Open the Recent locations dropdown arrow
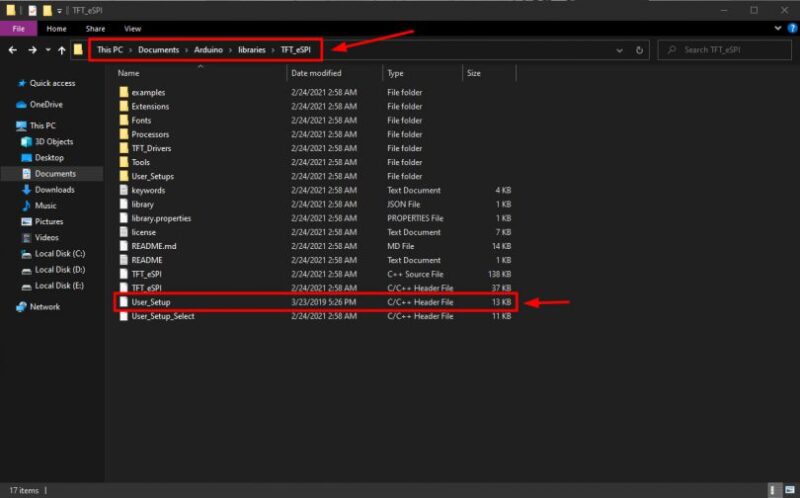The height and width of the screenshot is (498, 800). (47, 49)
